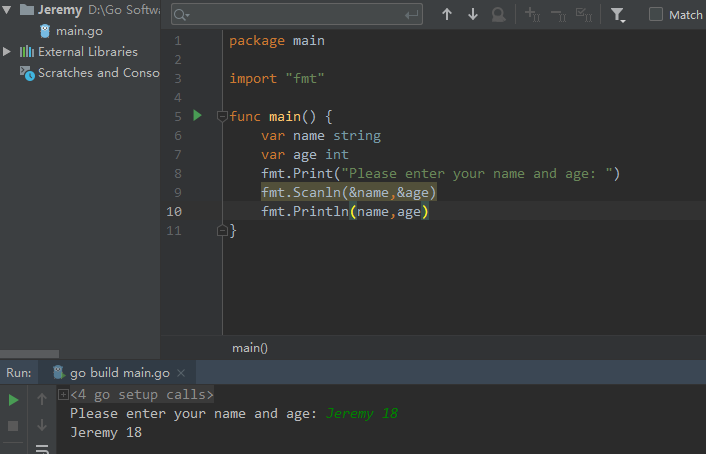Click the package main declaration
This screenshot has width=706, height=454.
tap(277, 41)
